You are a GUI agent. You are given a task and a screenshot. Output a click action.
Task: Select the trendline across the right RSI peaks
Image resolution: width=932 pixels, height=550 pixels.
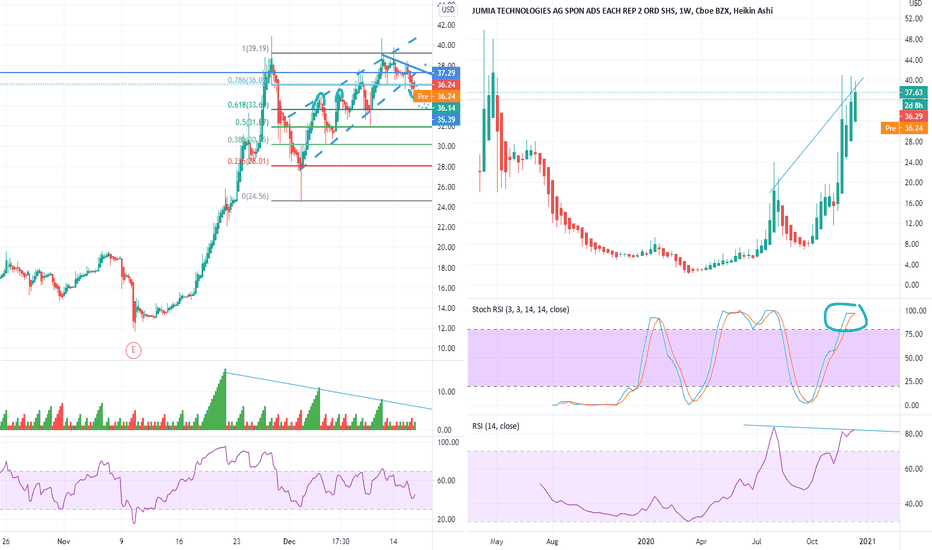[x=821, y=428]
